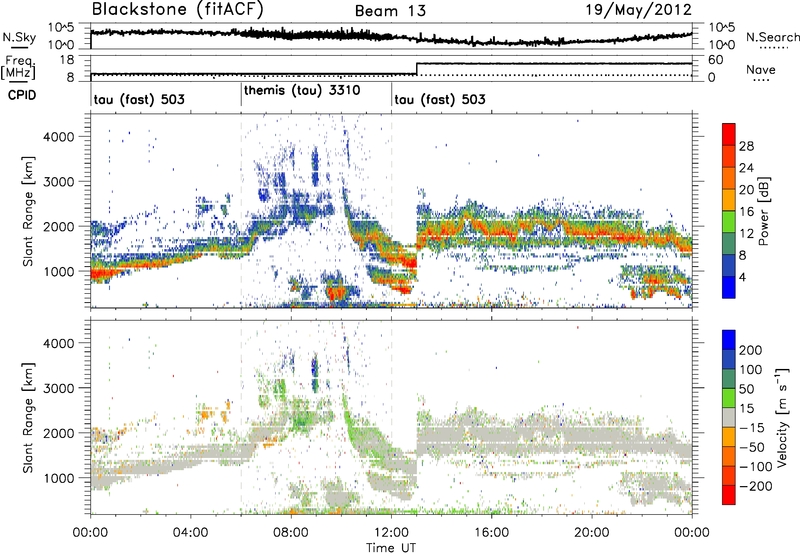Pick the red bottom segment of the Velocity bar

tap(729, 495)
